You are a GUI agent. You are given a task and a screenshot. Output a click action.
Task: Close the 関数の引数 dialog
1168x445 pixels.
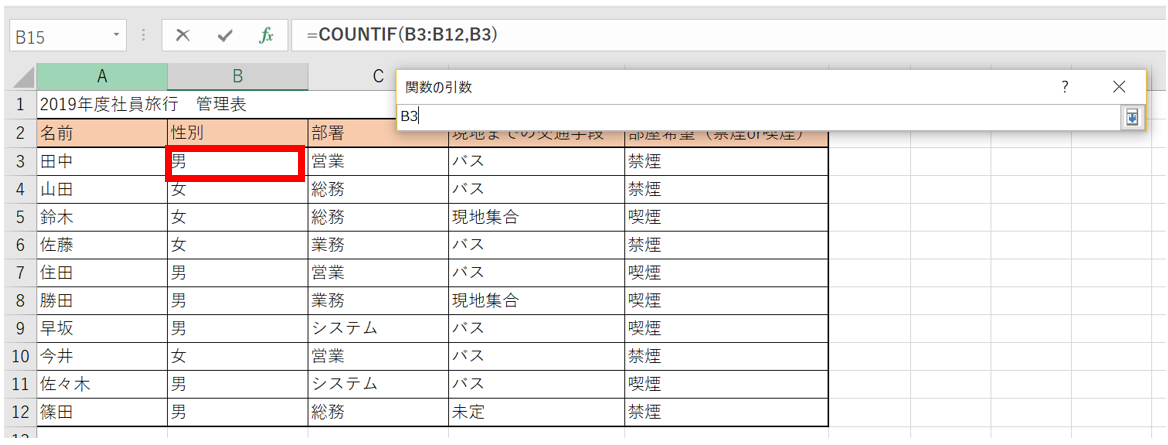click(1118, 86)
